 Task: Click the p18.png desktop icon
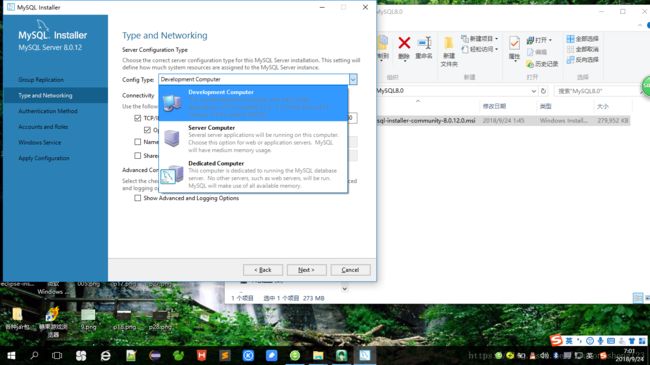[x=124, y=319]
